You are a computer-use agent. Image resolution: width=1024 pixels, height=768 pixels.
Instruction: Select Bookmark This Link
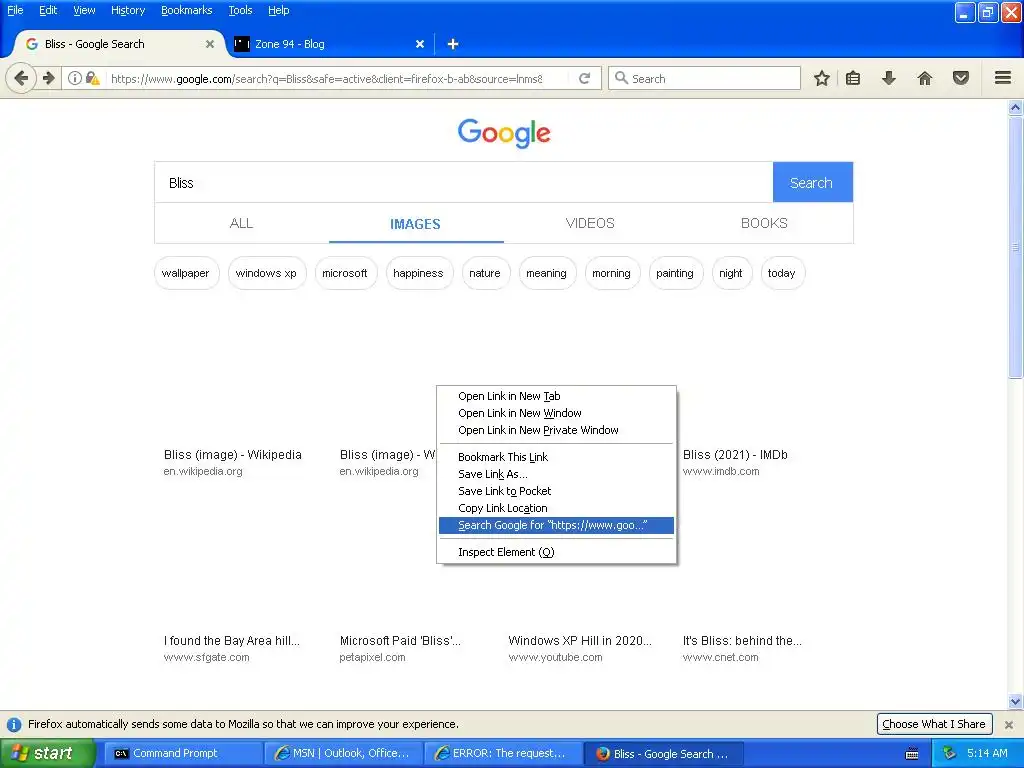(x=556, y=457)
